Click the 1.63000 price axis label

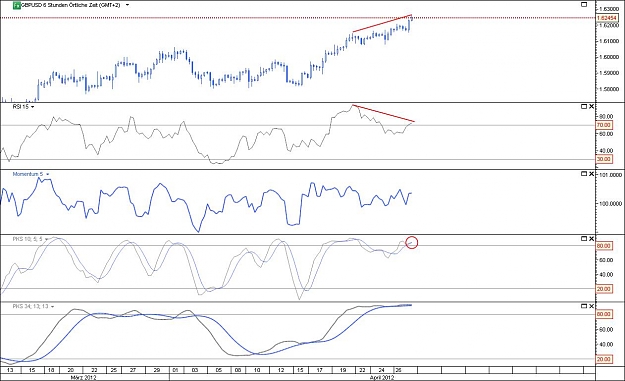(x=609, y=8)
